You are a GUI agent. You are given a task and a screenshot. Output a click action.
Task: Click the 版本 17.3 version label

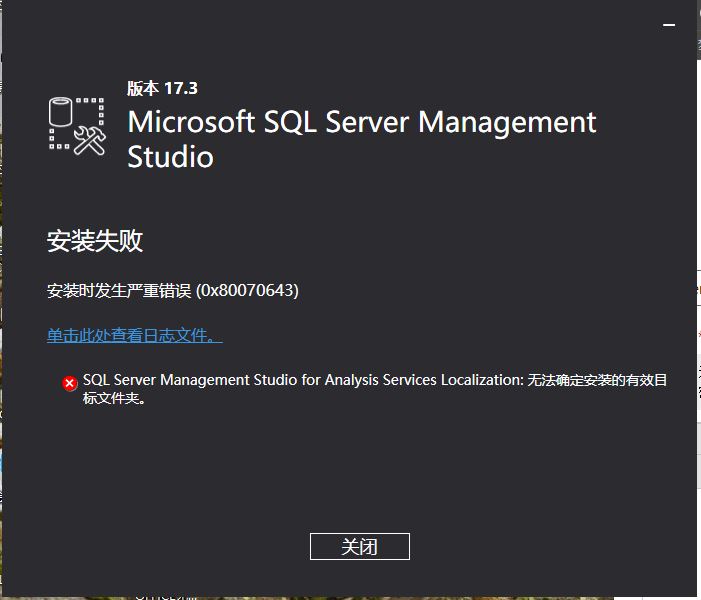(162, 88)
